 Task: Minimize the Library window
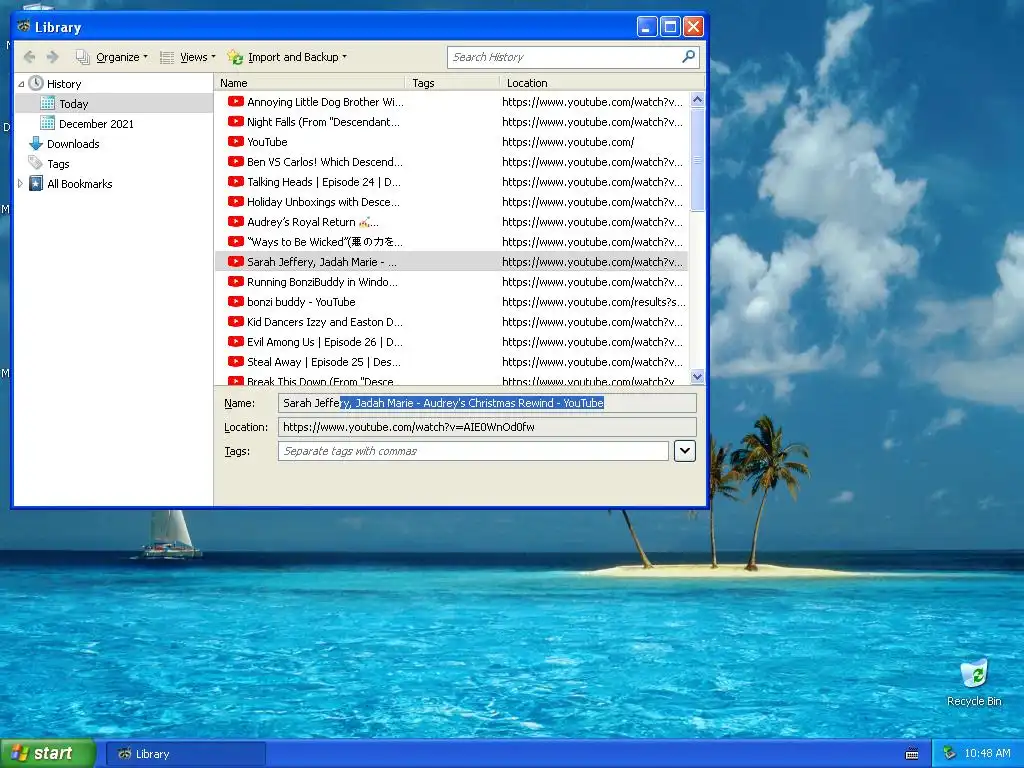(647, 27)
